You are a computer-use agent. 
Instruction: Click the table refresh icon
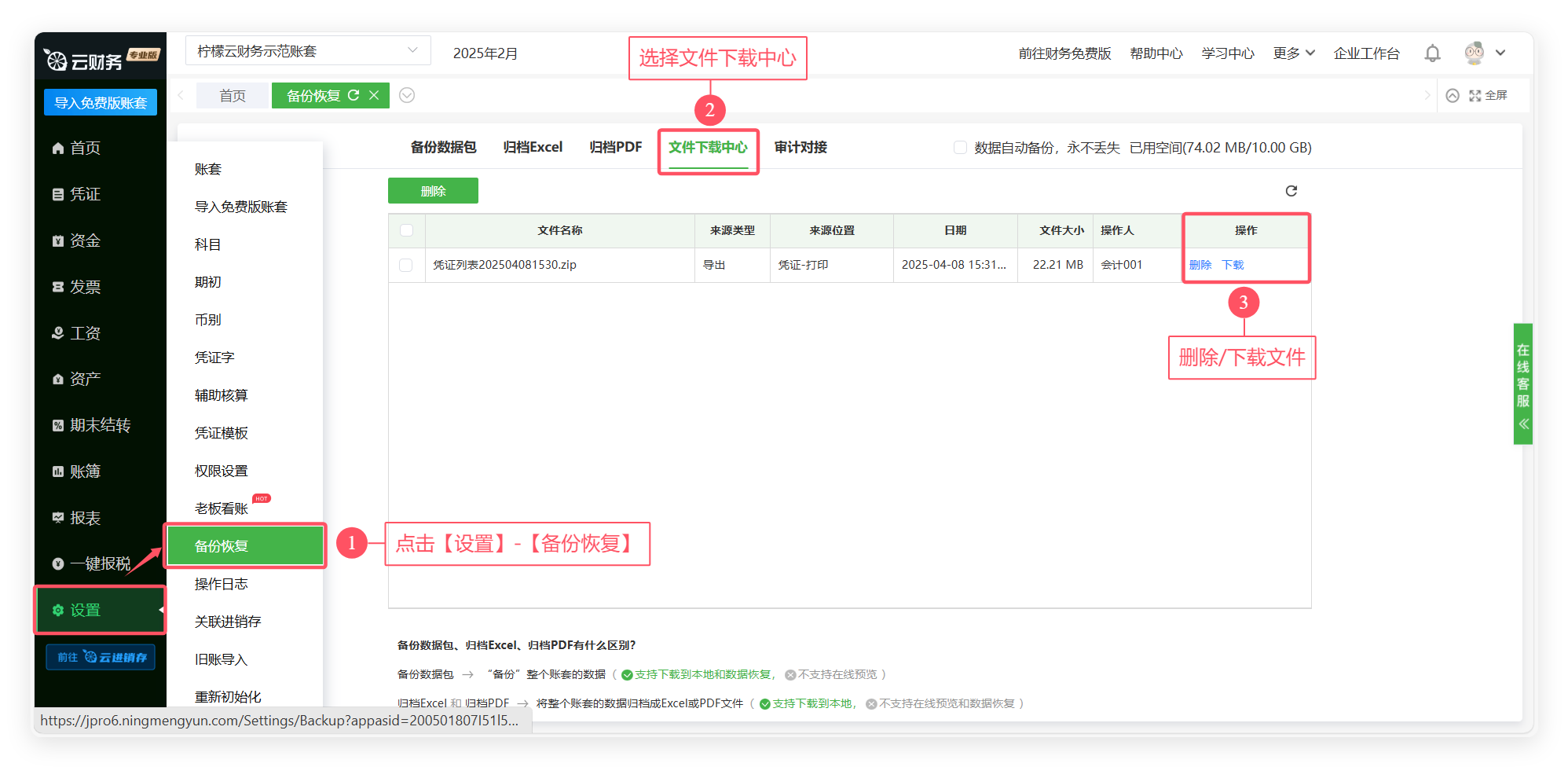(x=1291, y=191)
